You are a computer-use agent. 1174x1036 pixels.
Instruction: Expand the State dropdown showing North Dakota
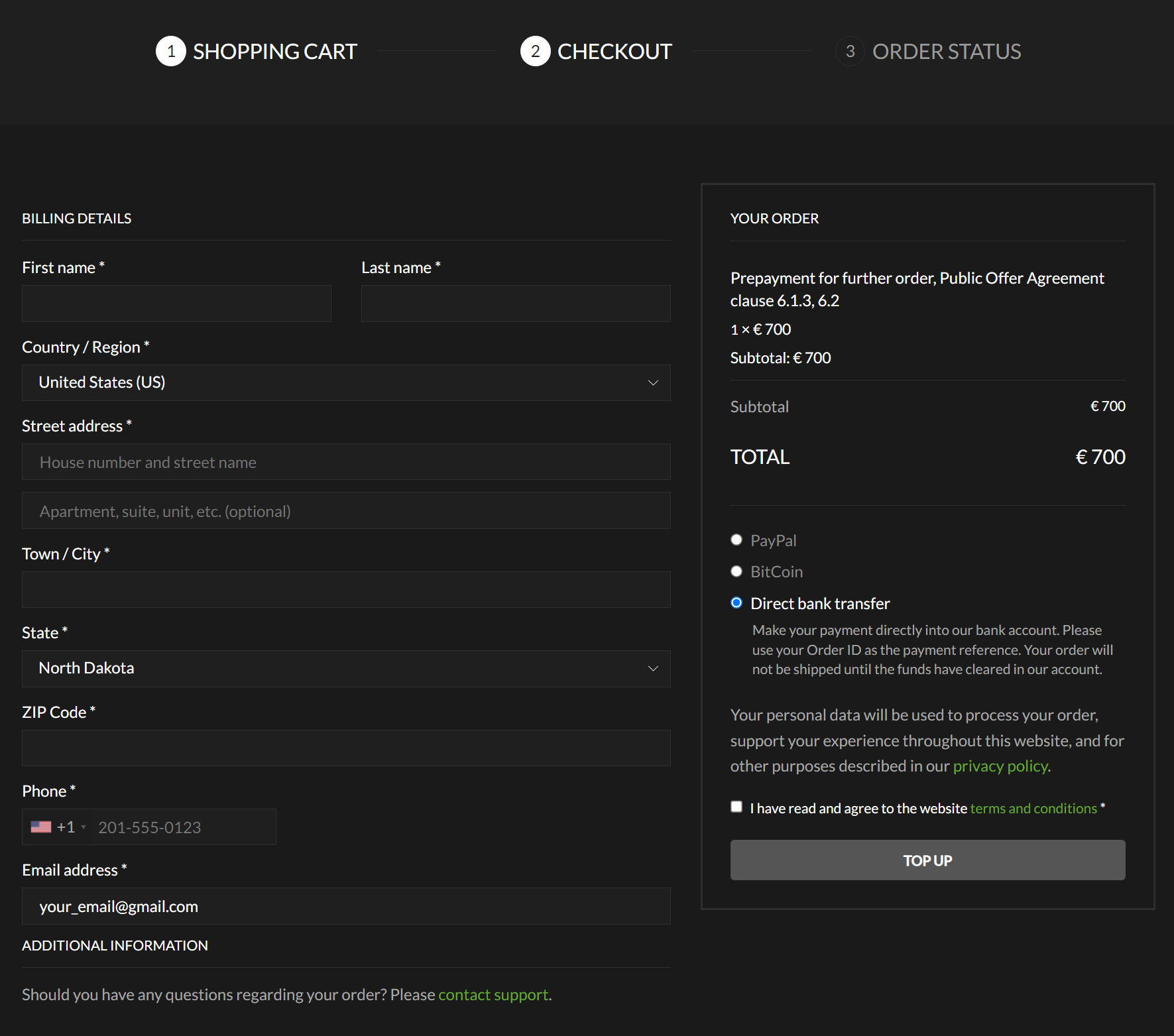(346, 668)
